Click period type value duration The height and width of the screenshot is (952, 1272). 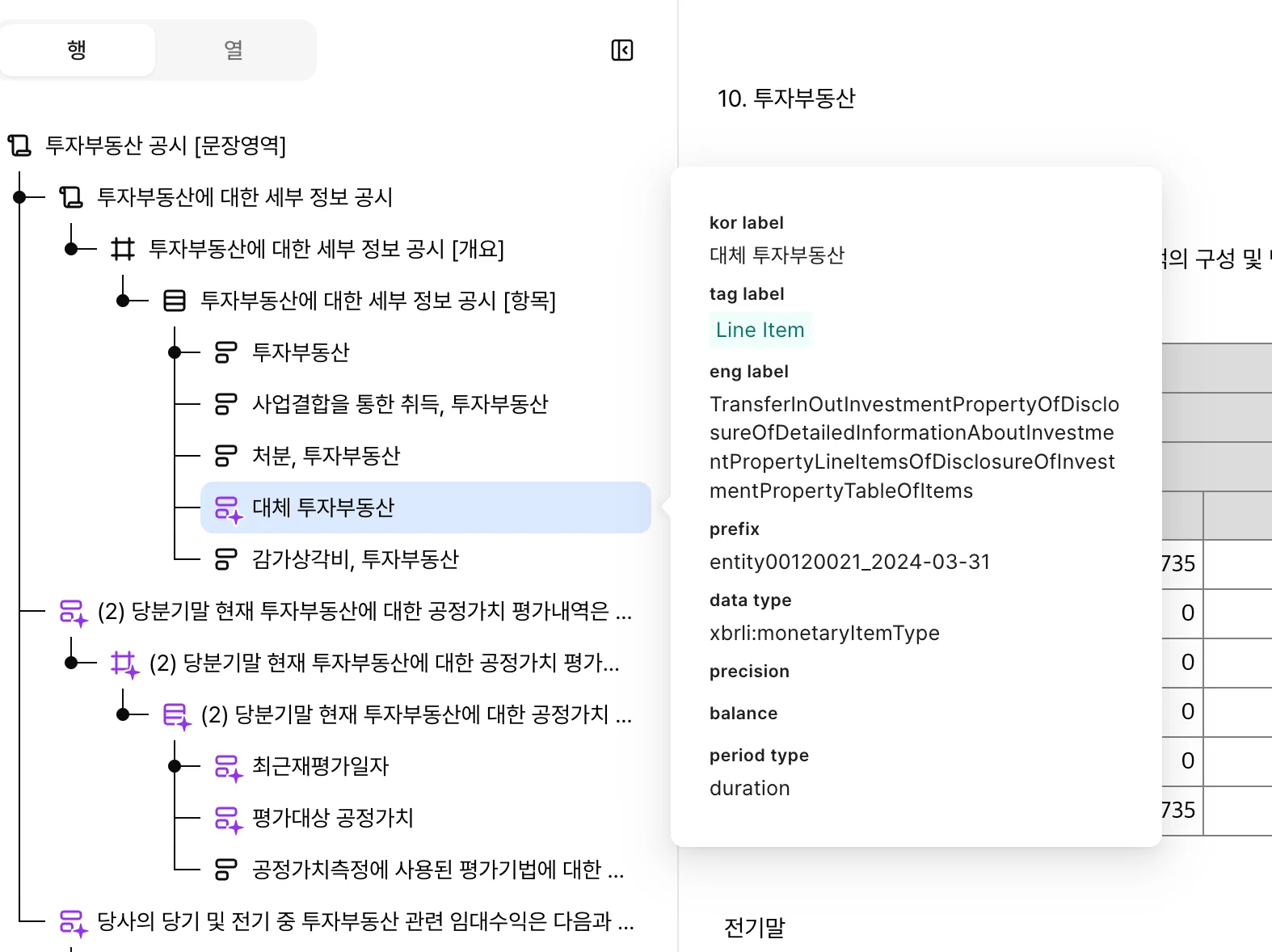click(750, 788)
